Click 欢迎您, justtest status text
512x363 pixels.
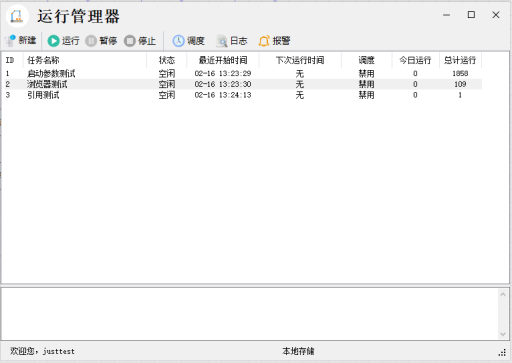(42, 351)
